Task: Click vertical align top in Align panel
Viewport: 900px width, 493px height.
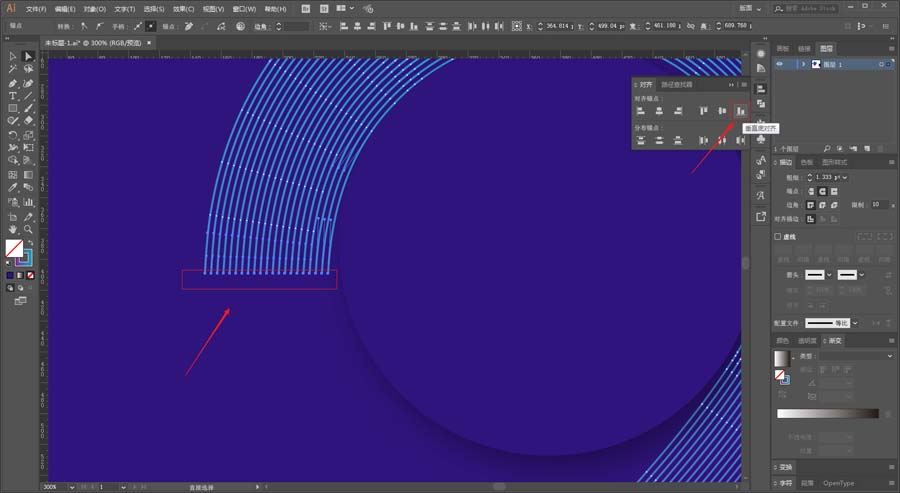Action: pos(703,111)
